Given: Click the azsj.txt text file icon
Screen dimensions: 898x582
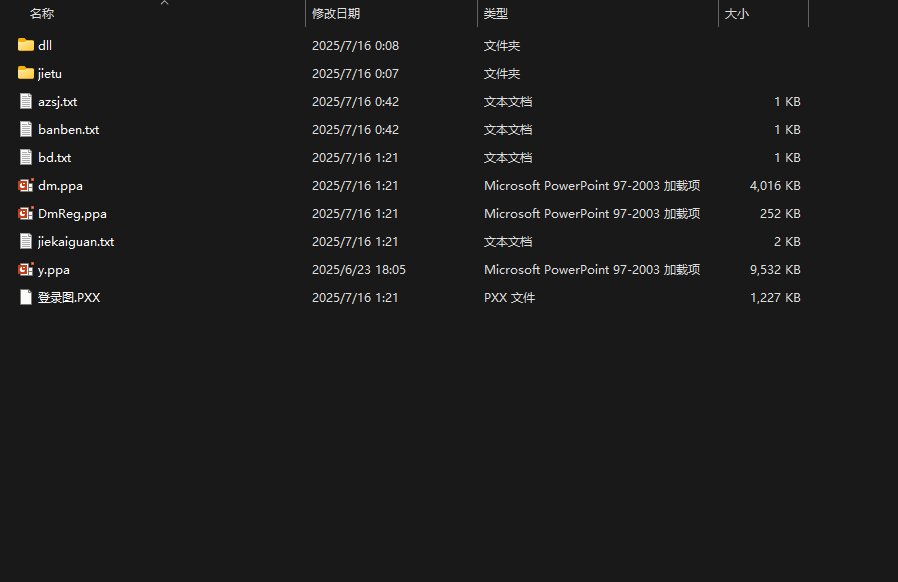Looking at the screenshot, I should click(26, 101).
